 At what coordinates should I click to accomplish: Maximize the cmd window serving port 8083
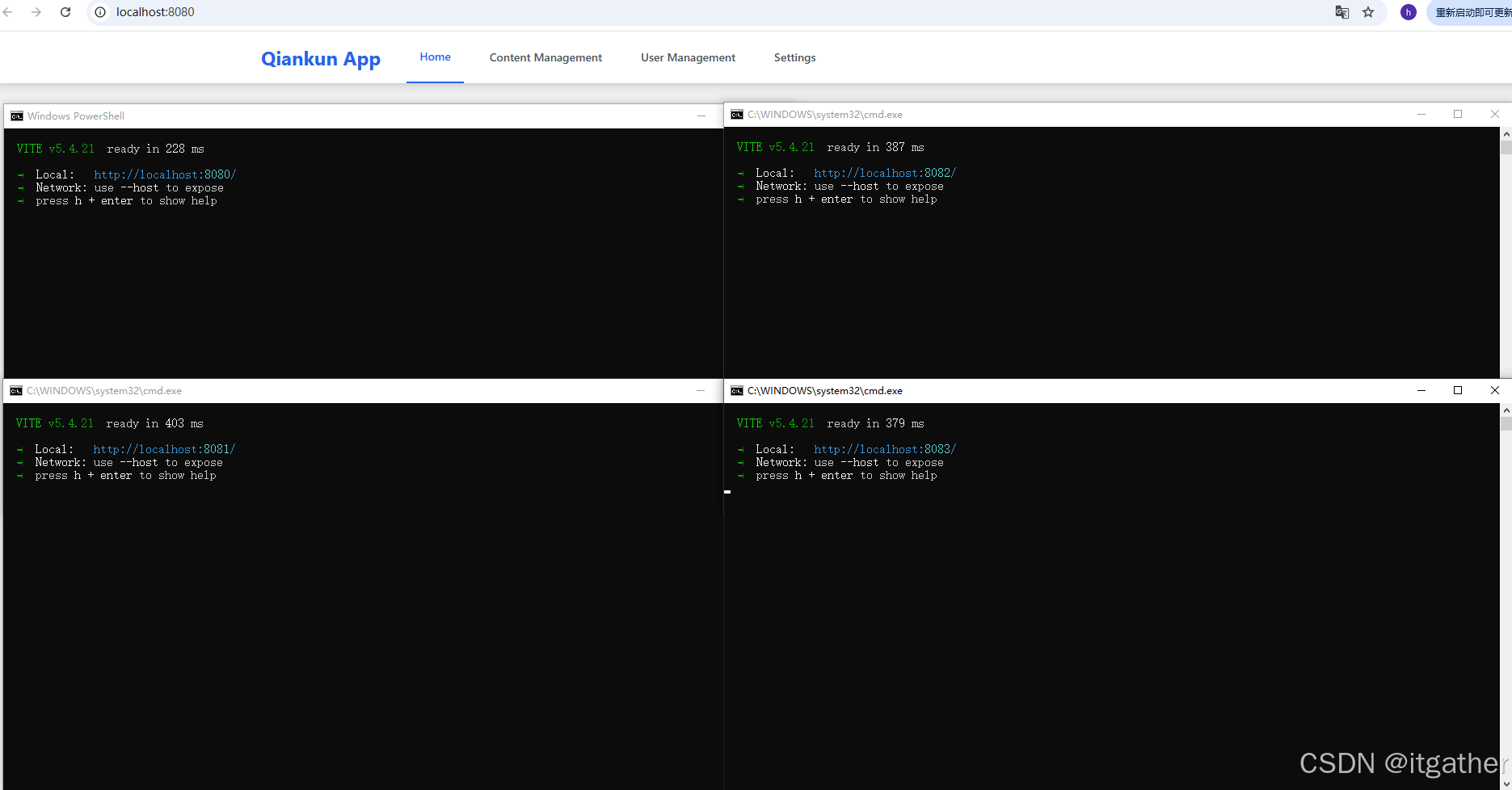point(1458,391)
